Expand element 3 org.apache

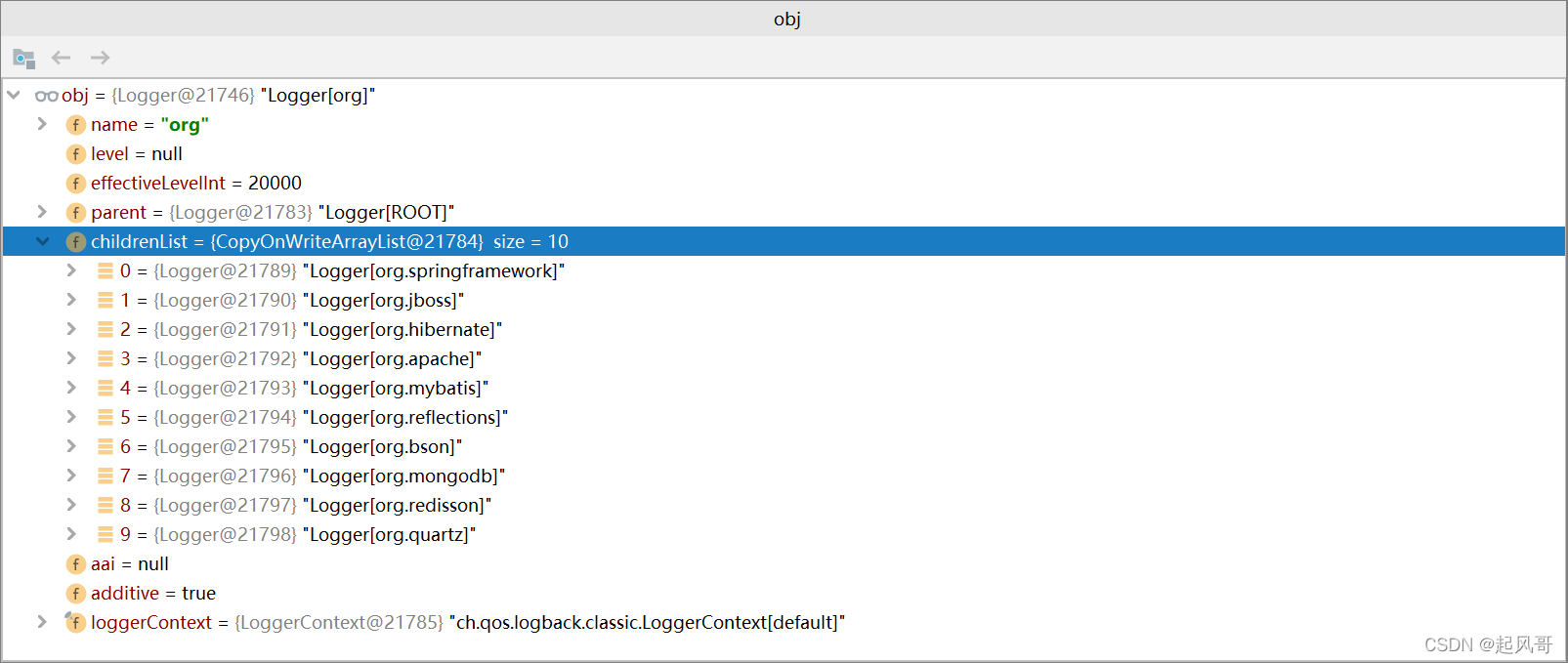[71, 358]
